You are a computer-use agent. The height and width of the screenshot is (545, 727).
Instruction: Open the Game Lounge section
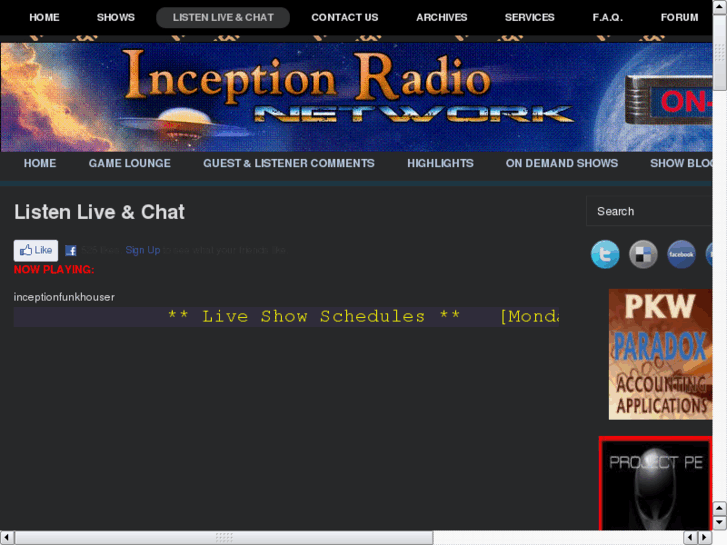[x=129, y=163]
